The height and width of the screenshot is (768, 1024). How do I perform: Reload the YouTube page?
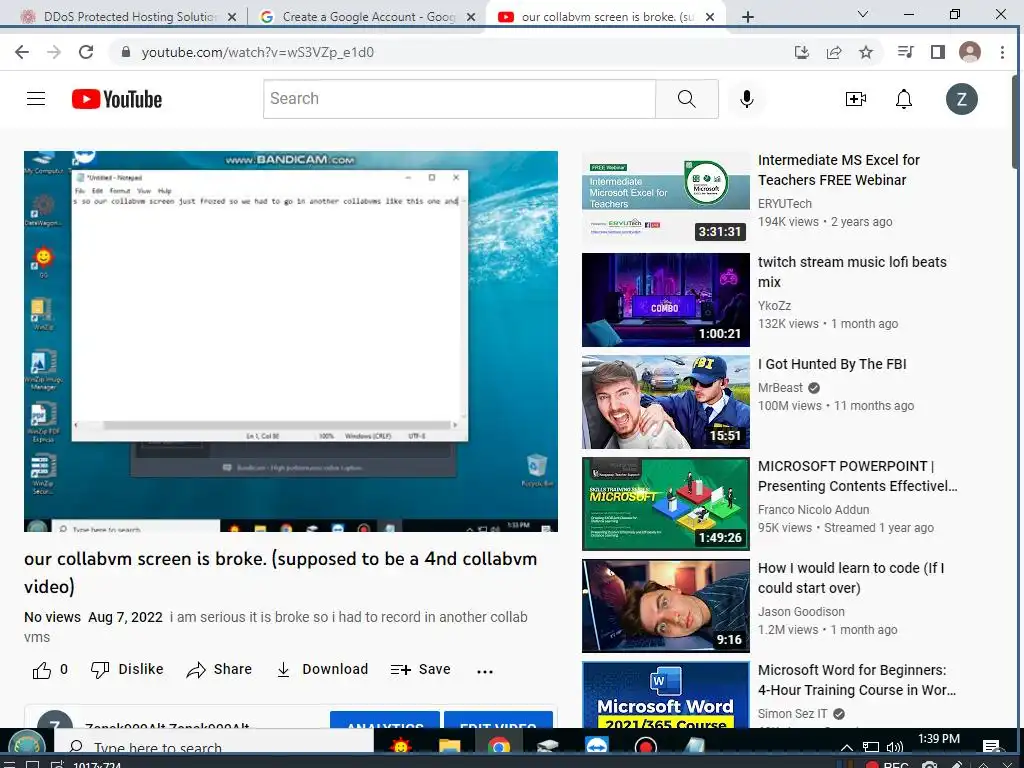click(x=86, y=52)
